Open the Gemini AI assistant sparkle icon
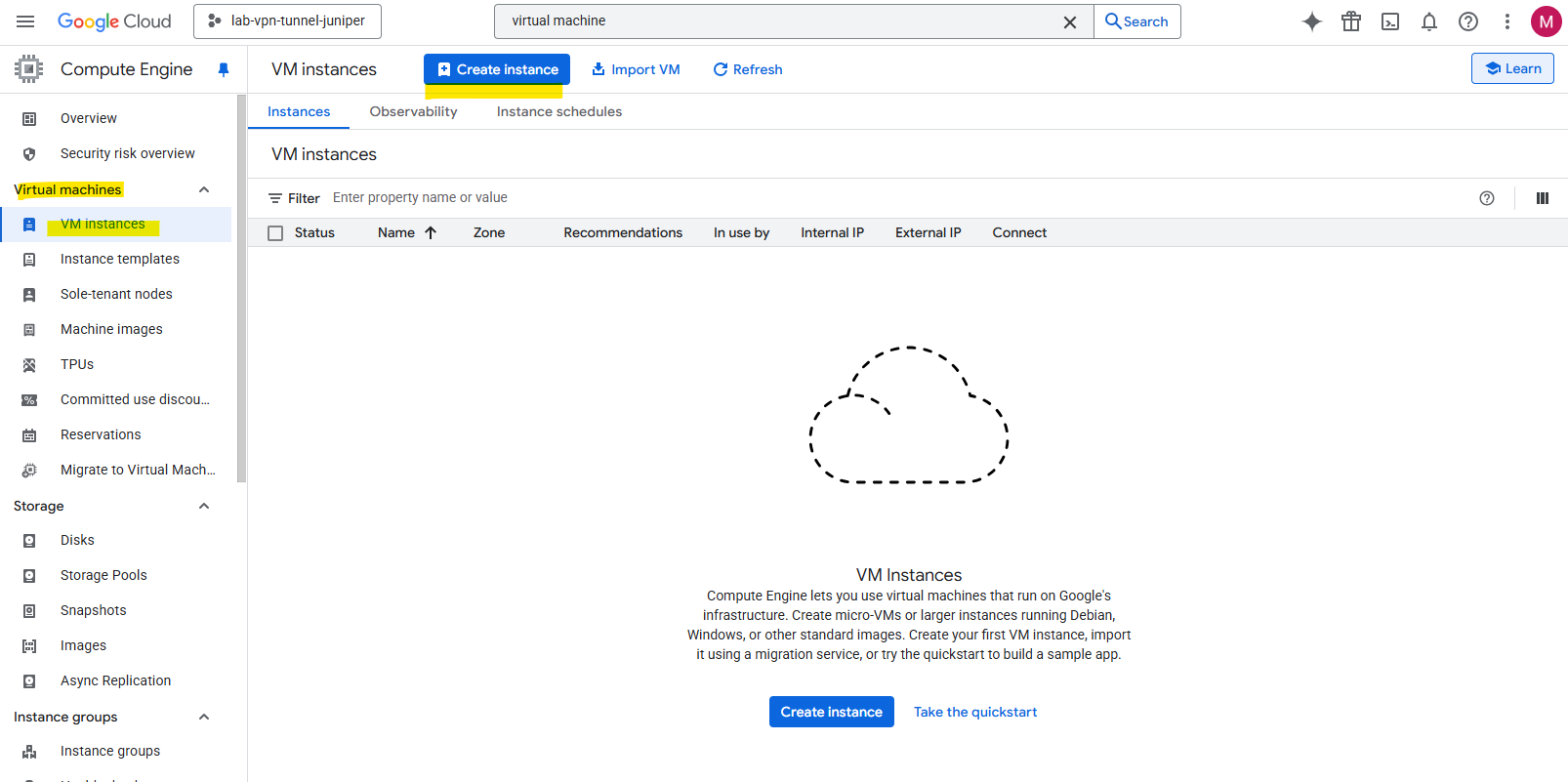1568x782 pixels. pos(1312,21)
